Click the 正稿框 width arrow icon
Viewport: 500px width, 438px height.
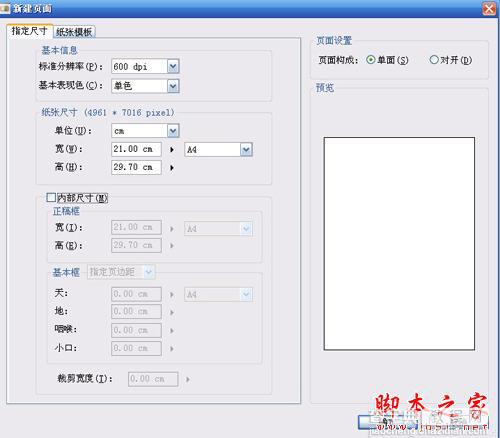[172, 229]
